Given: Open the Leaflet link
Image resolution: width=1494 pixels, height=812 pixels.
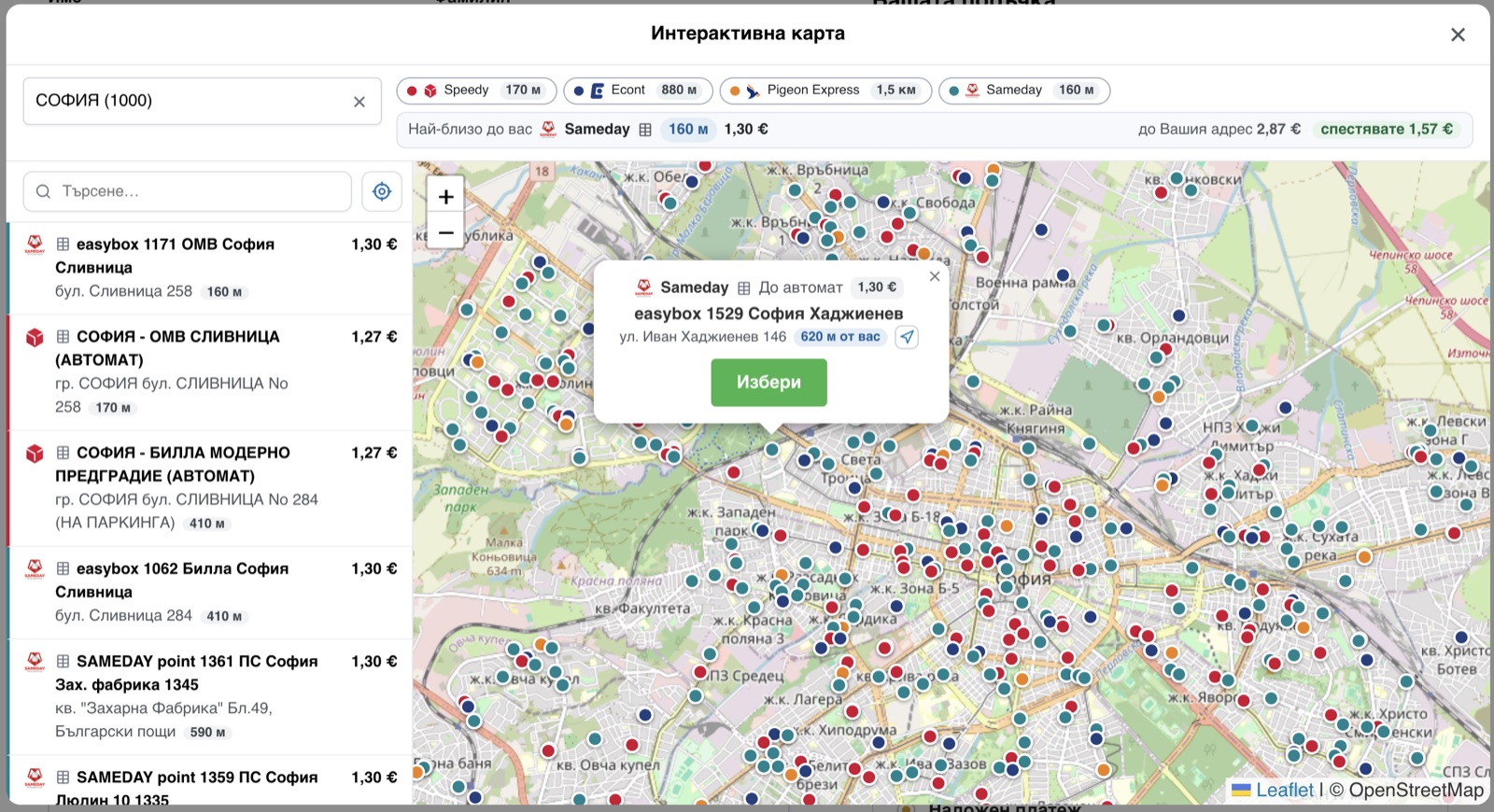Looking at the screenshot, I should (1273, 791).
